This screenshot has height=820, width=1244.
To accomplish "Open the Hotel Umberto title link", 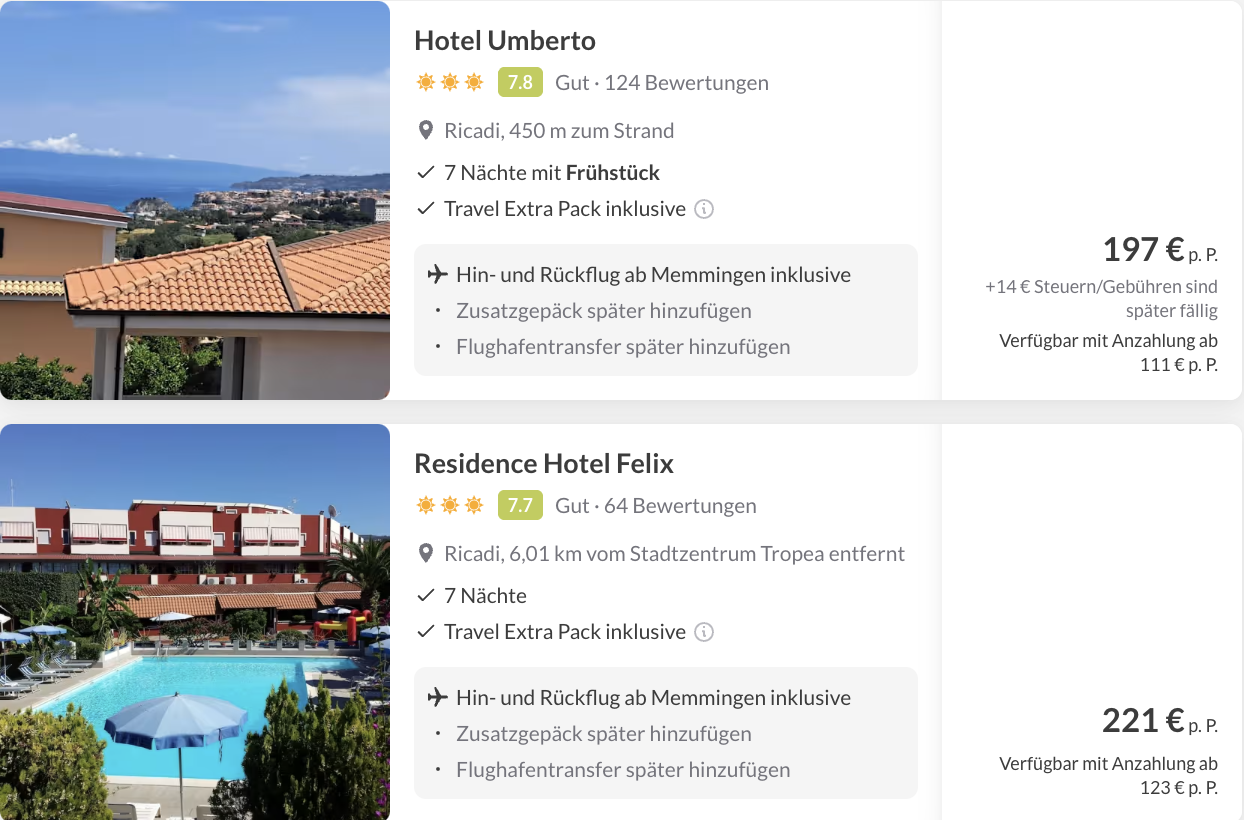I will pos(504,41).
